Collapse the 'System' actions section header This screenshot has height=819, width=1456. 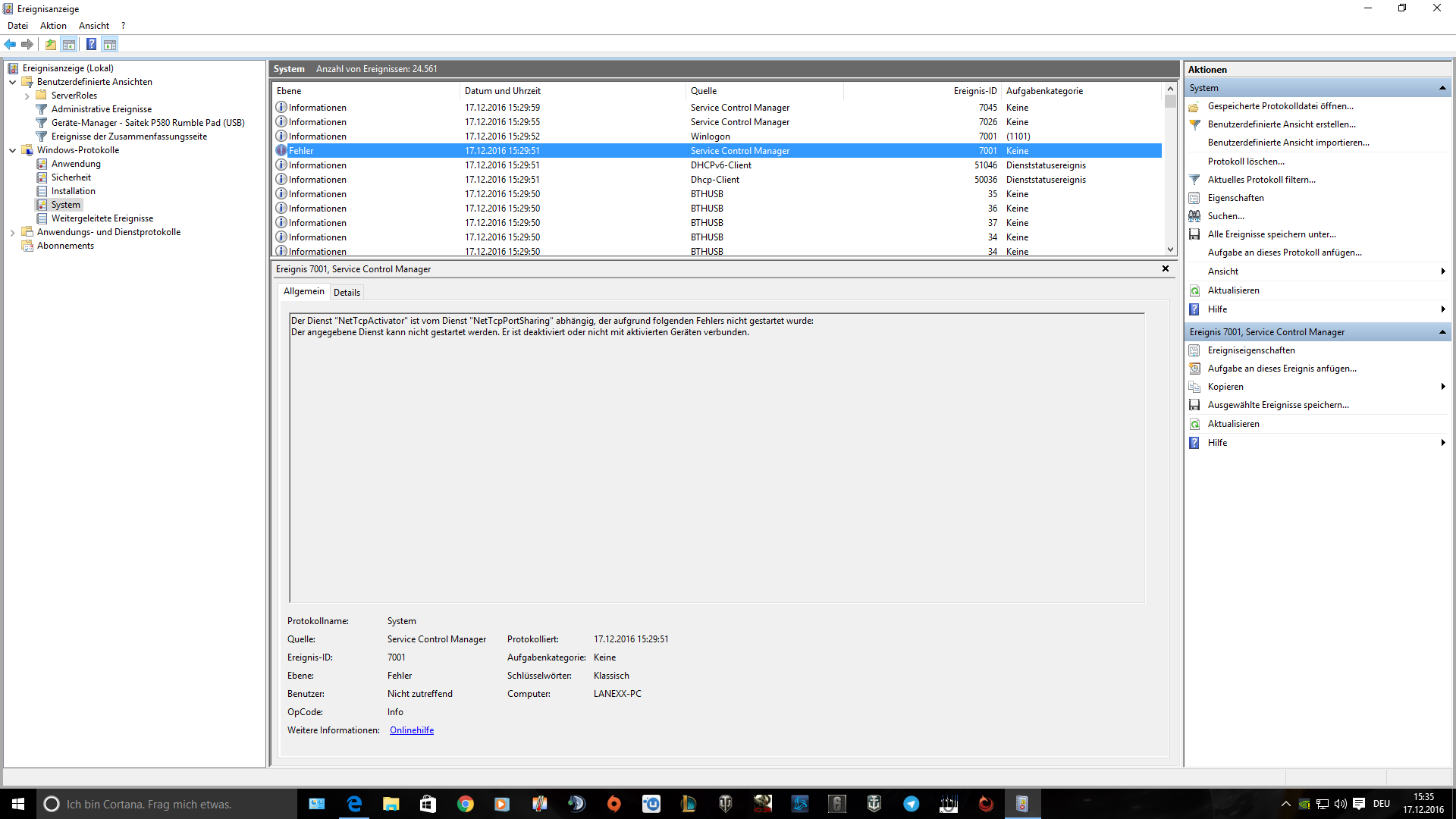(x=1442, y=88)
